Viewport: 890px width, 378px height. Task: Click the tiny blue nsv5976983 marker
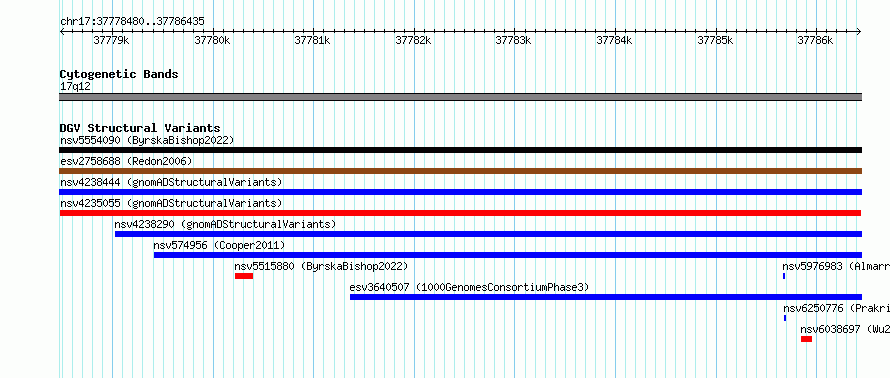tap(784, 276)
